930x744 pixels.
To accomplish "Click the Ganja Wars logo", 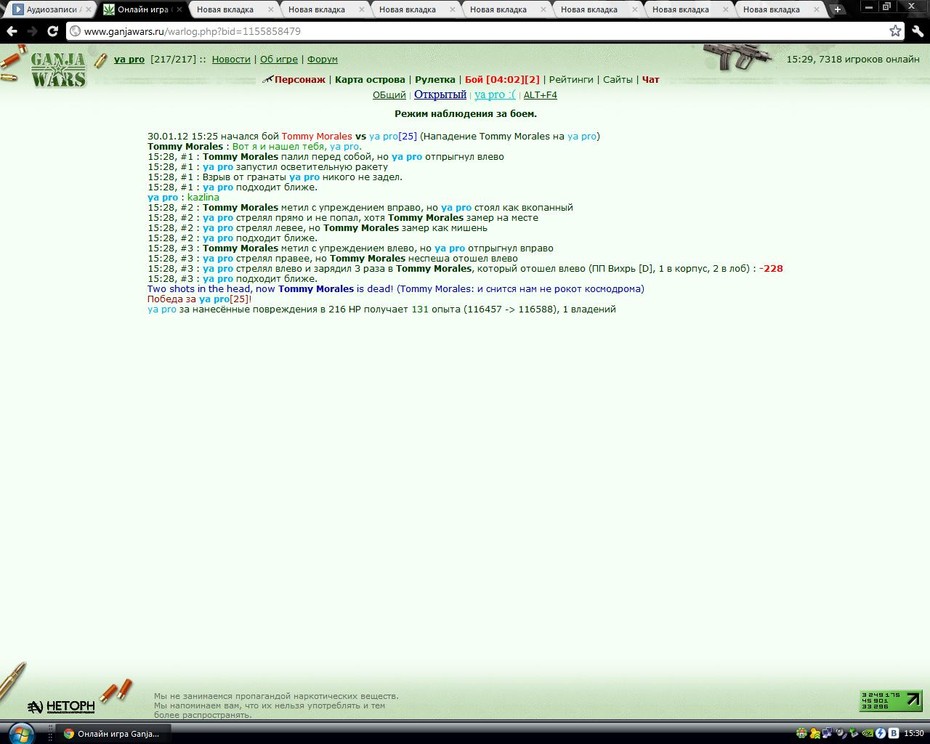I will click(x=58, y=69).
